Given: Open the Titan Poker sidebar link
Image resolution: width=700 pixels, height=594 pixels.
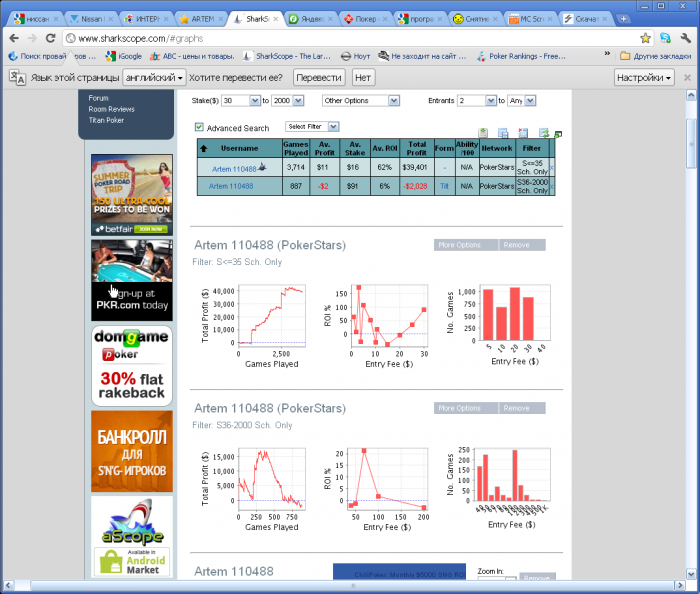Looking at the screenshot, I should pos(106,120).
